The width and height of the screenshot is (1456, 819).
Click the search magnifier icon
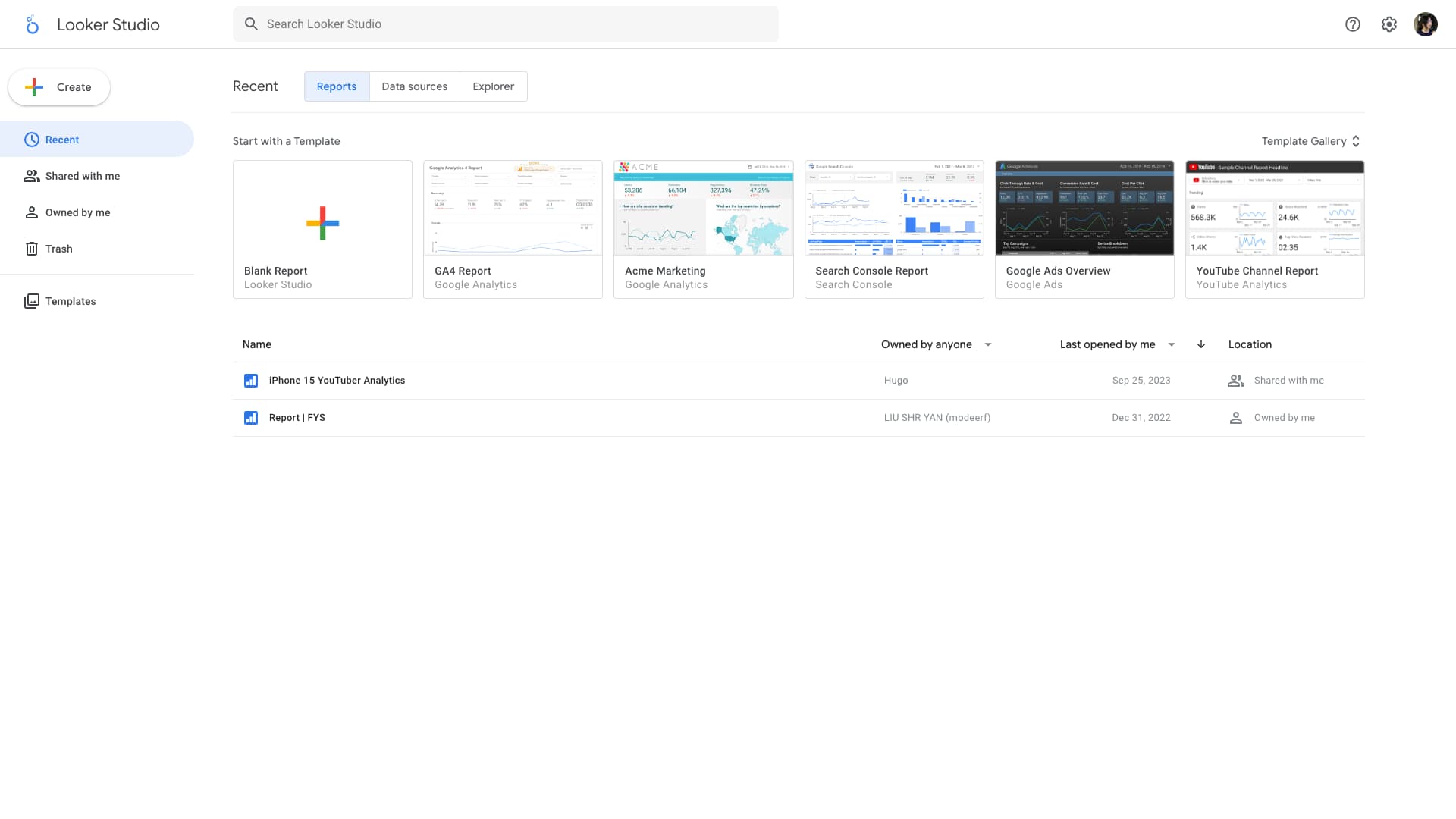click(x=251, y=24)
